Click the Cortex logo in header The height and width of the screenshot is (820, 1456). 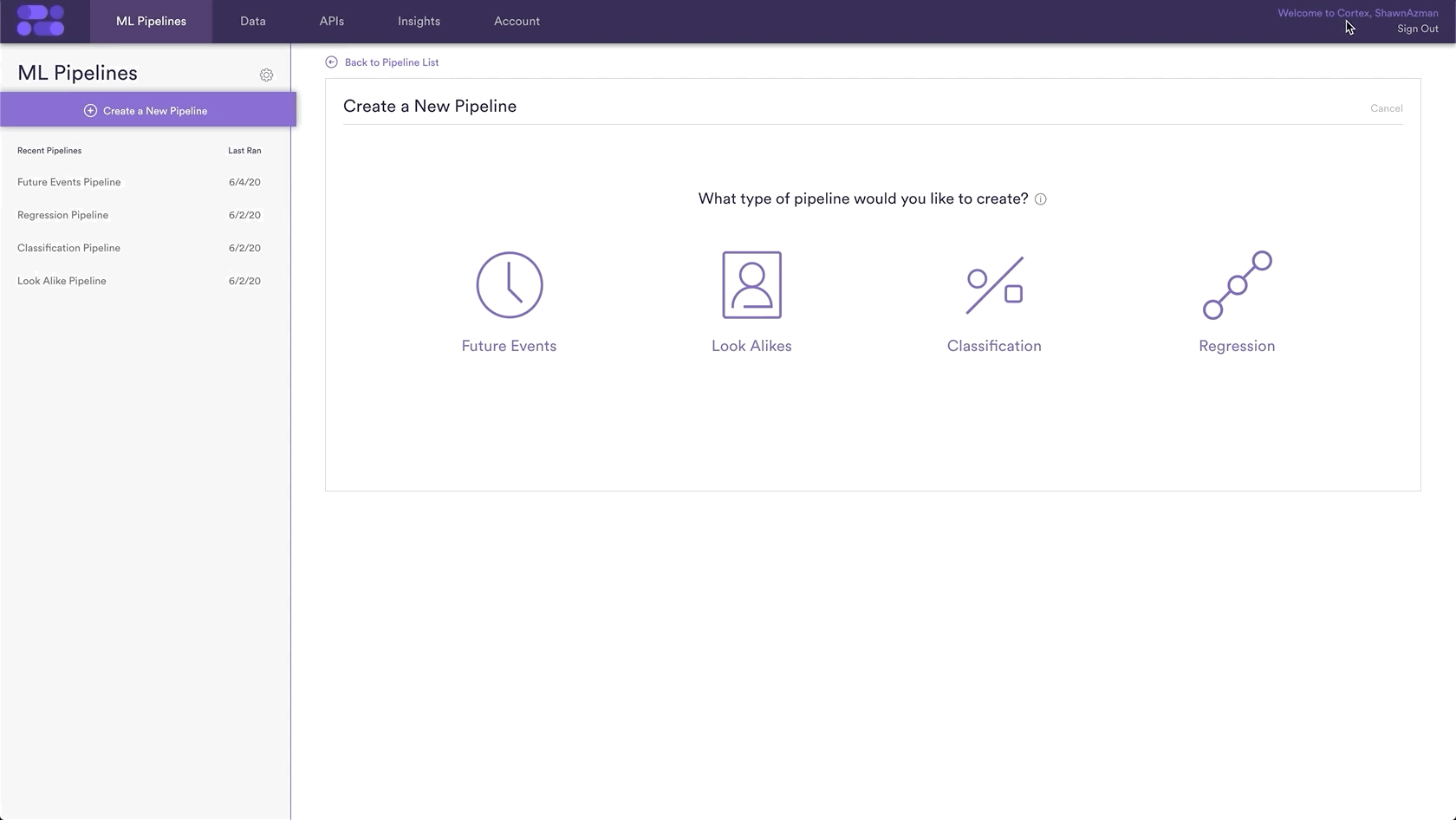(41, 21)
